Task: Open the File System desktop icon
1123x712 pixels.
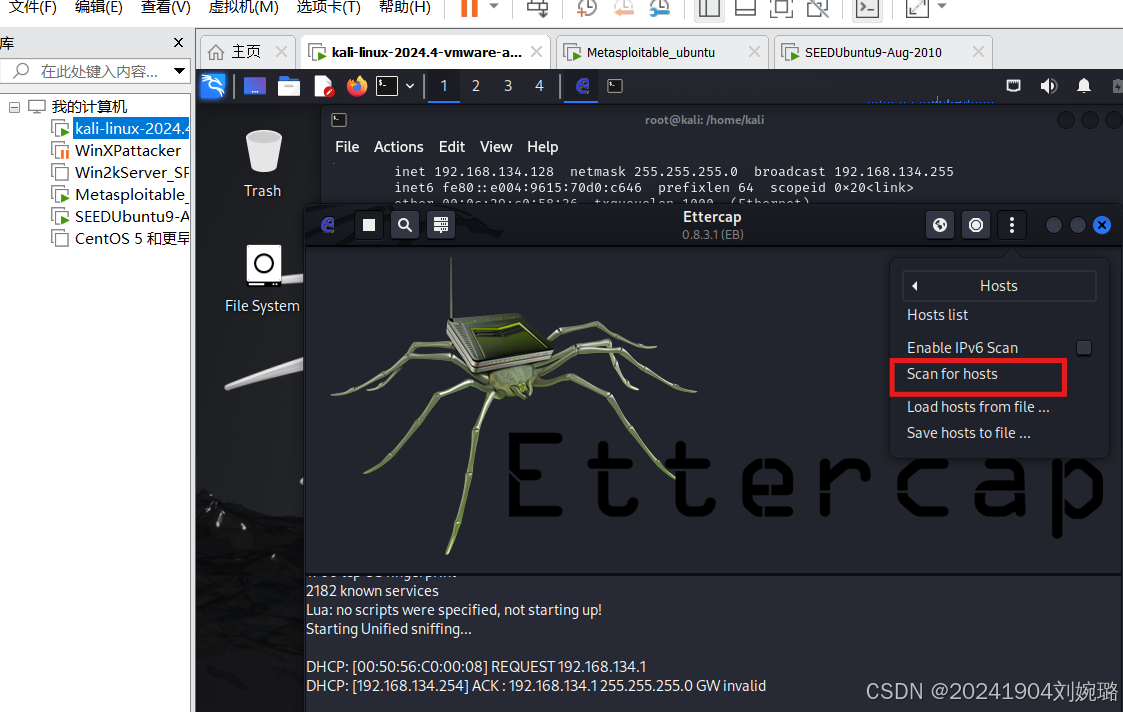Action: [x=263, y=279]
